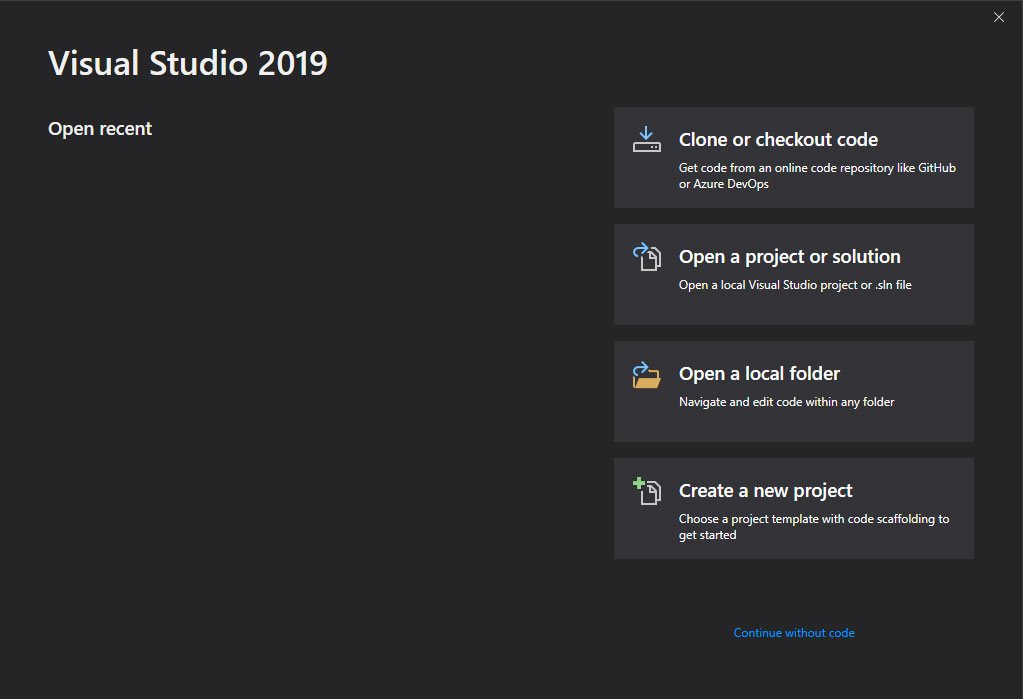Click text 'Navigate and edit code within any folder'

tap(786, 402)
